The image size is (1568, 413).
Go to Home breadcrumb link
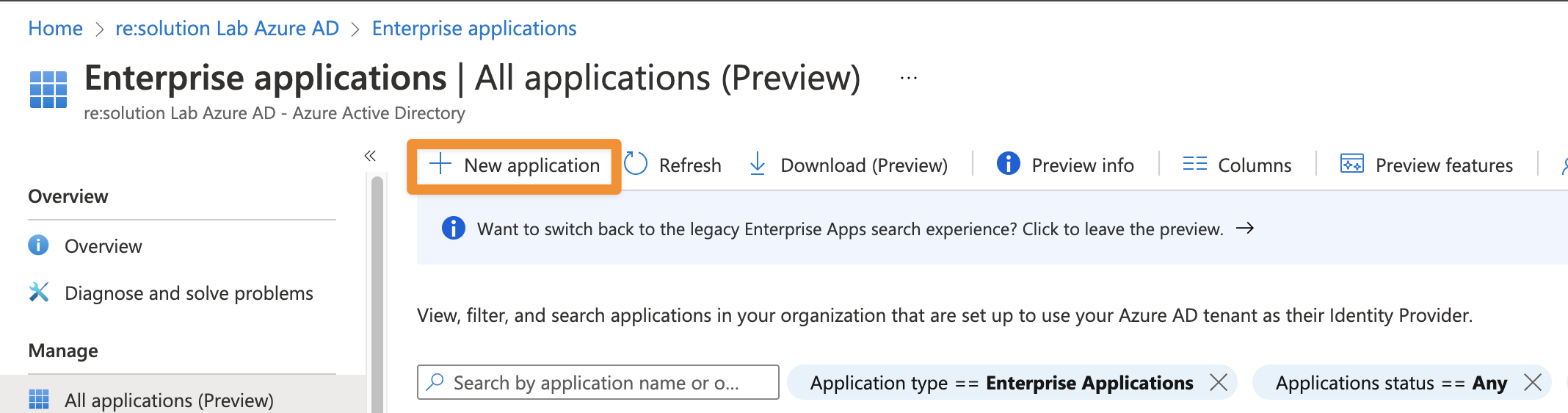click(x=55, y=29)
